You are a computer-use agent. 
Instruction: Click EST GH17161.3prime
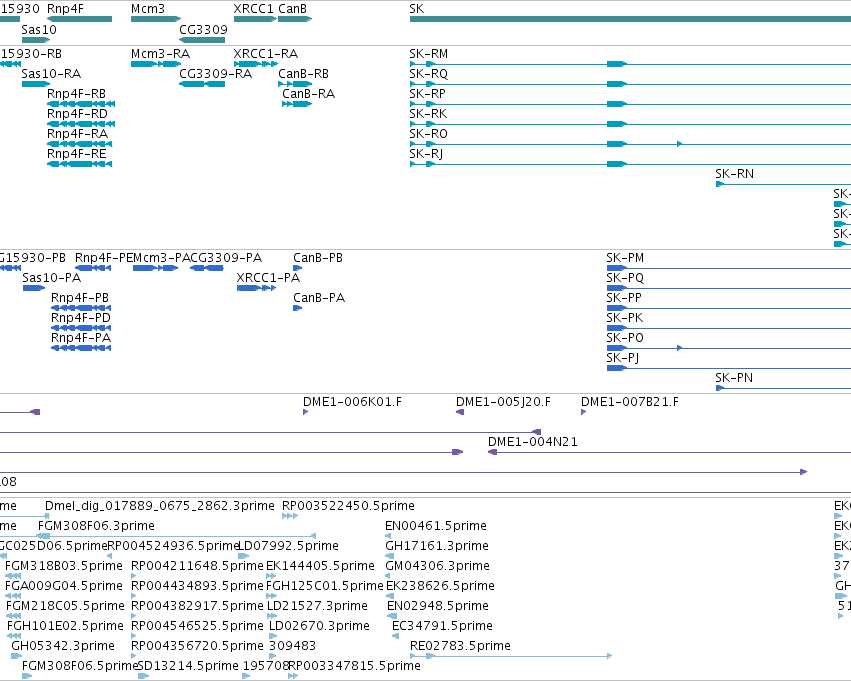[x=389, y=556]
